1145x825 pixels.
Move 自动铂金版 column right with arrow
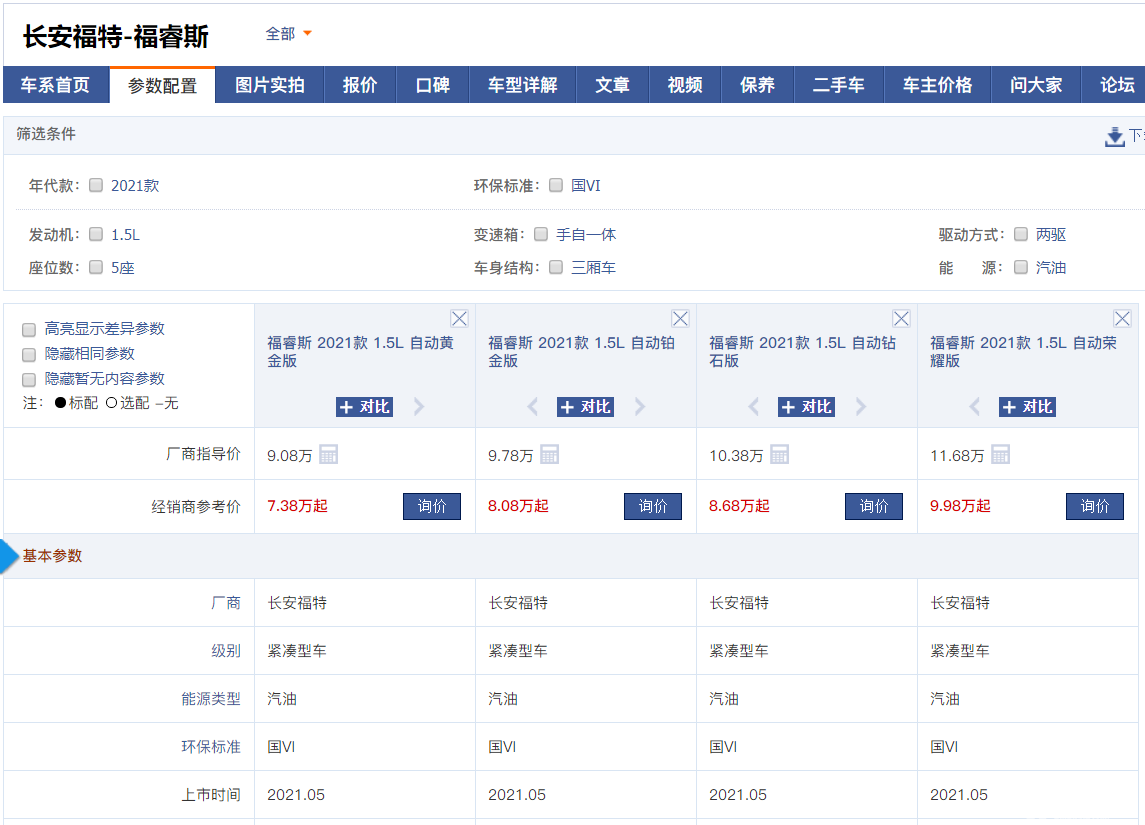click(x=640, y=407)
